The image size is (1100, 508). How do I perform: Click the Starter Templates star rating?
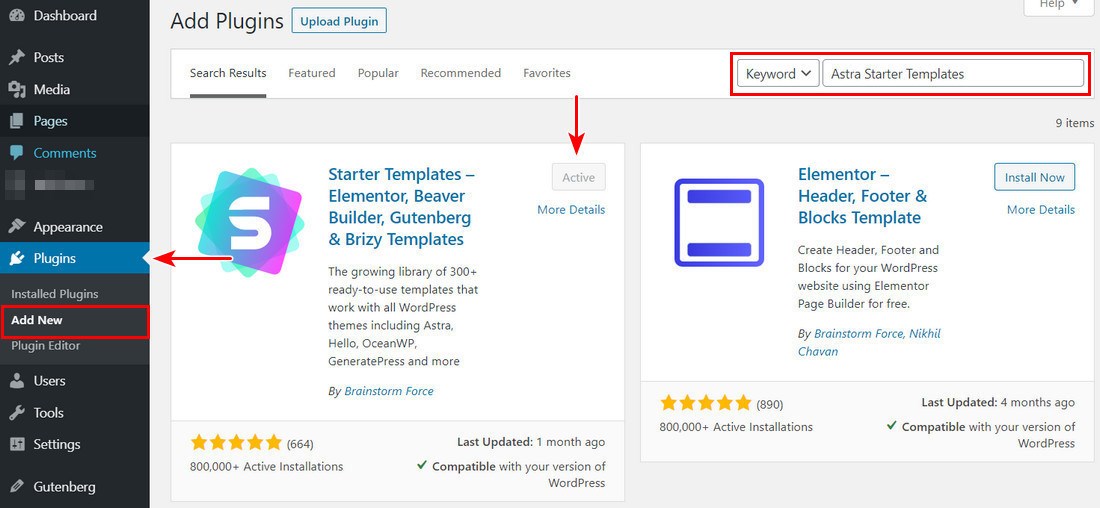coord(236,442)
